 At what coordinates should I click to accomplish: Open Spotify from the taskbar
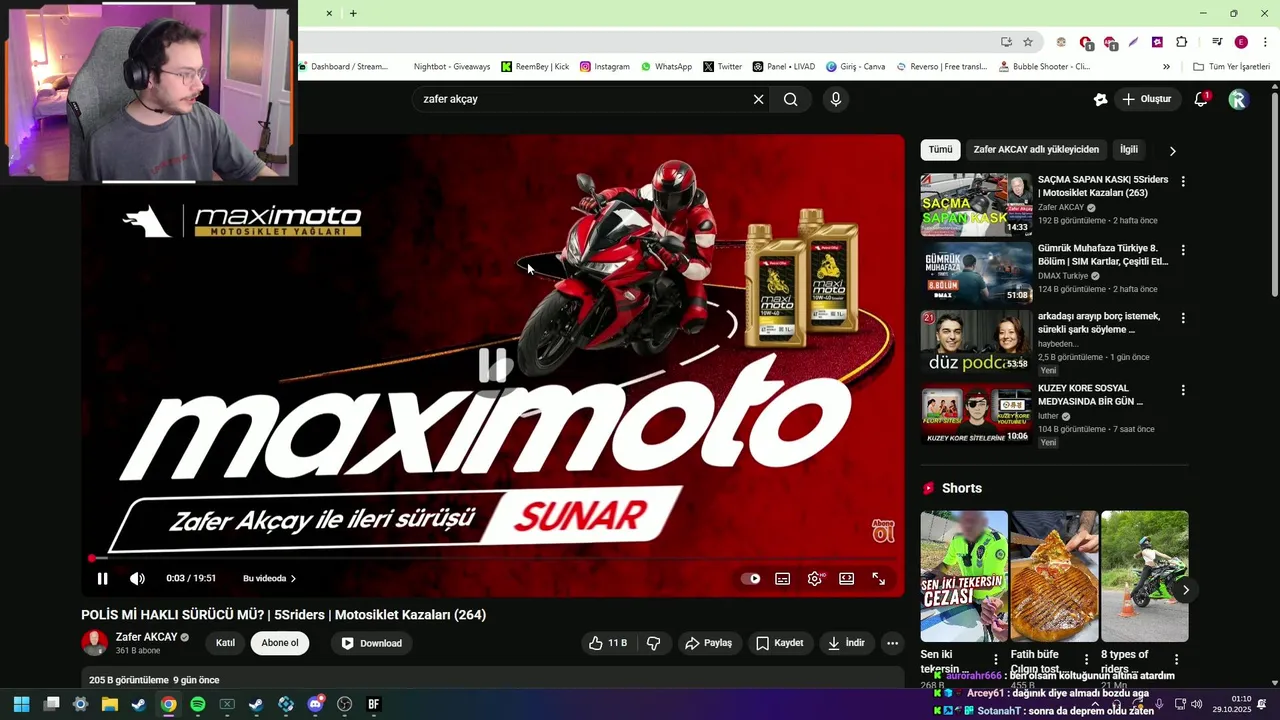pyautogui.click(x=198, y=704)
